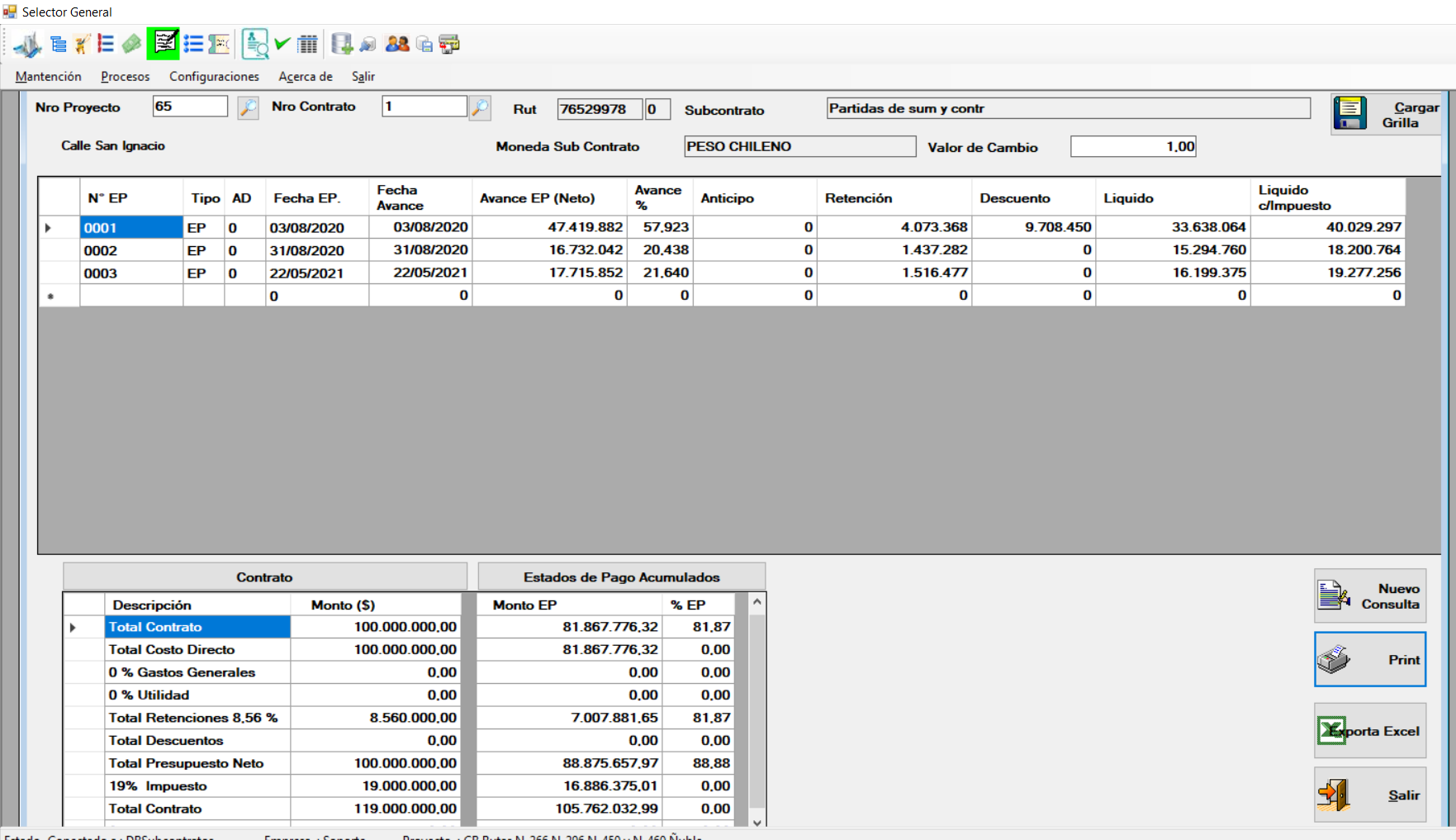Select EP row 0001 cell
The image size is (1456, 840).
pos(131,227)
